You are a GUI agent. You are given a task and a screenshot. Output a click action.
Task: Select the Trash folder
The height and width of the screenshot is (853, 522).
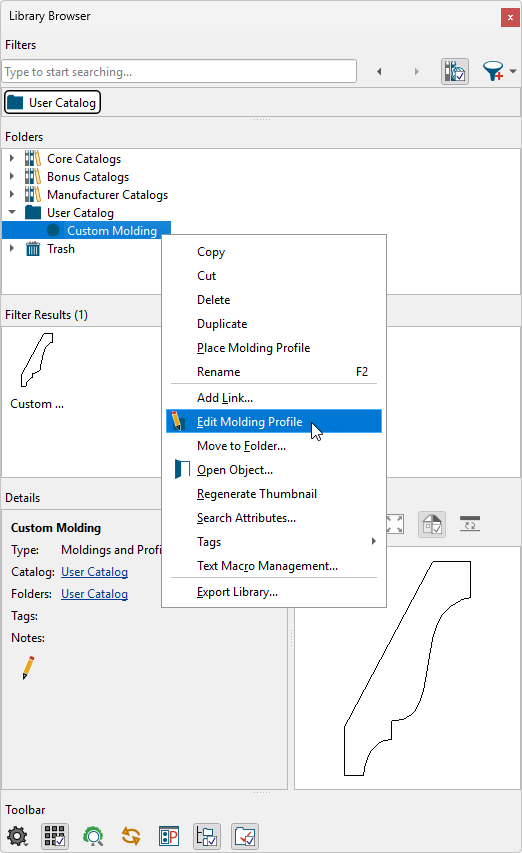coord(60,249)
